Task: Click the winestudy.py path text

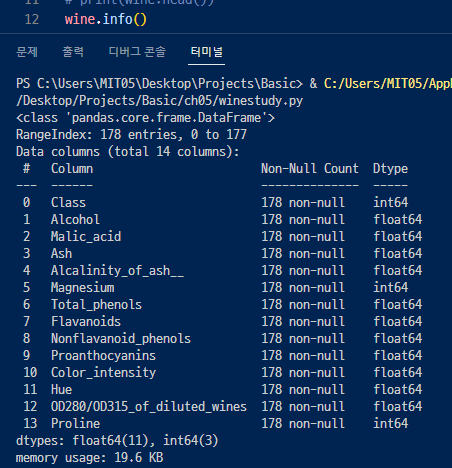Action: pyautogui.click(x=159, y=100)
